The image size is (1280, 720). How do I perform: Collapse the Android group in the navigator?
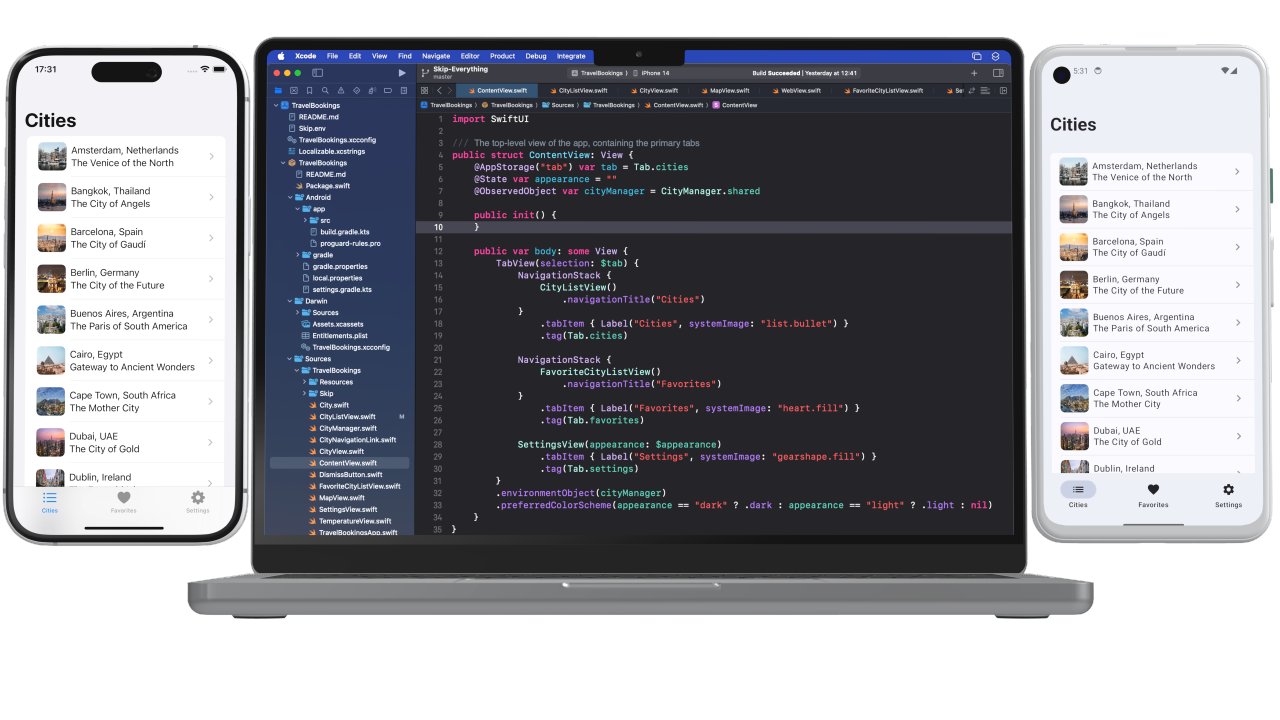pos(290,197)
